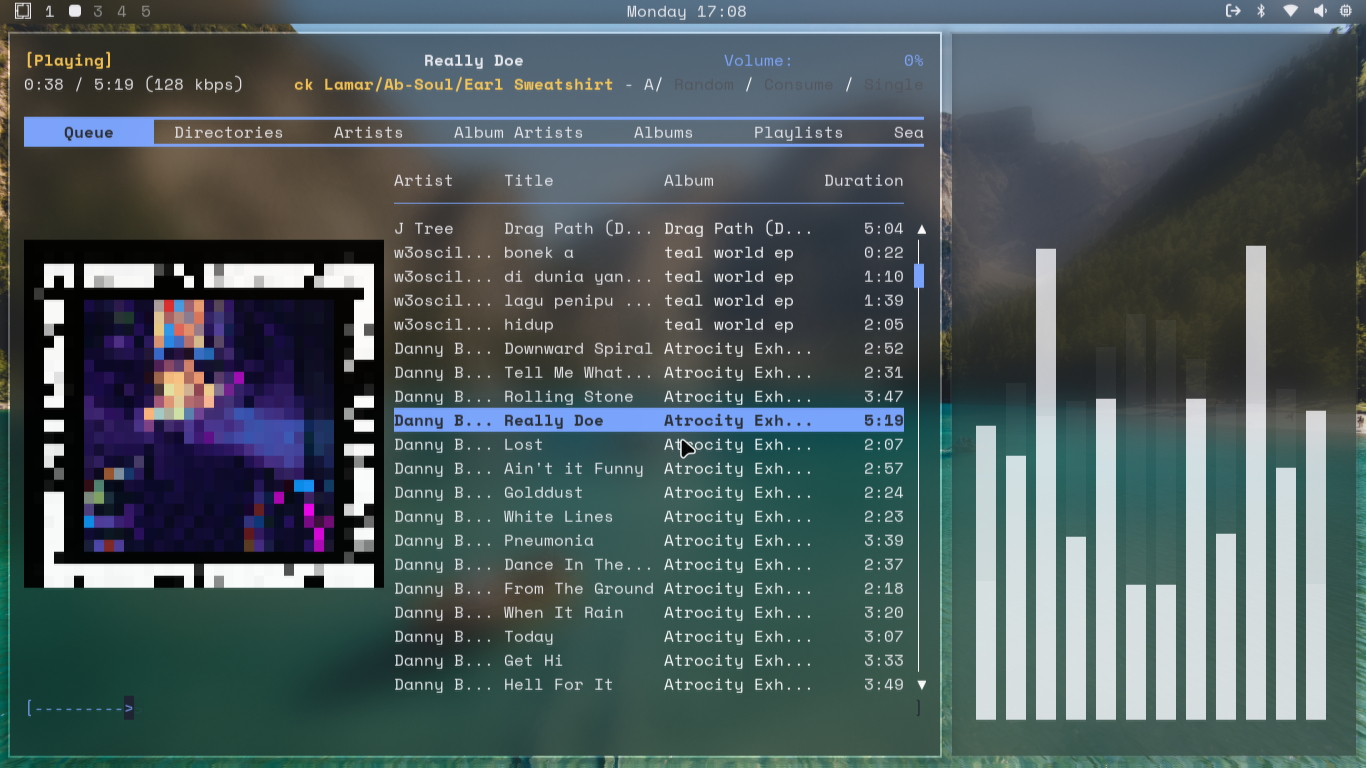This screenshot has width=1367, height=769.
Task: Select the track hidup
Action: click(x=649, y=325)
